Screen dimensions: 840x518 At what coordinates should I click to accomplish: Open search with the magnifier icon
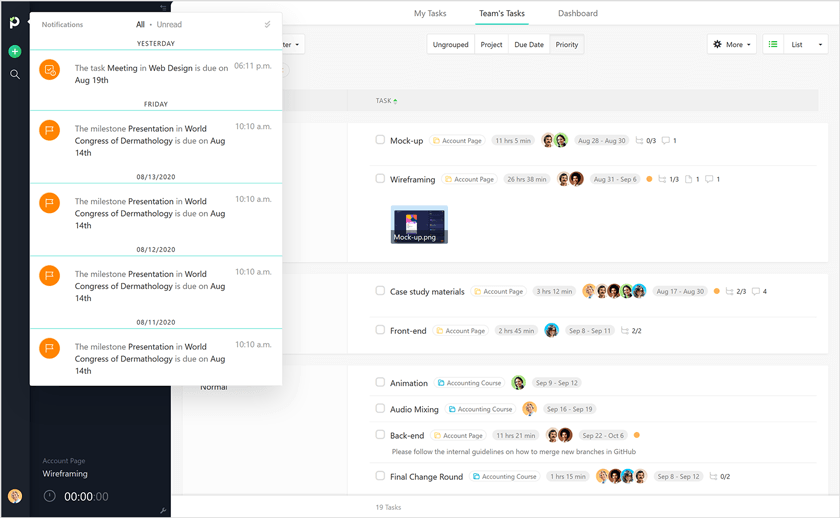[14, 74]
